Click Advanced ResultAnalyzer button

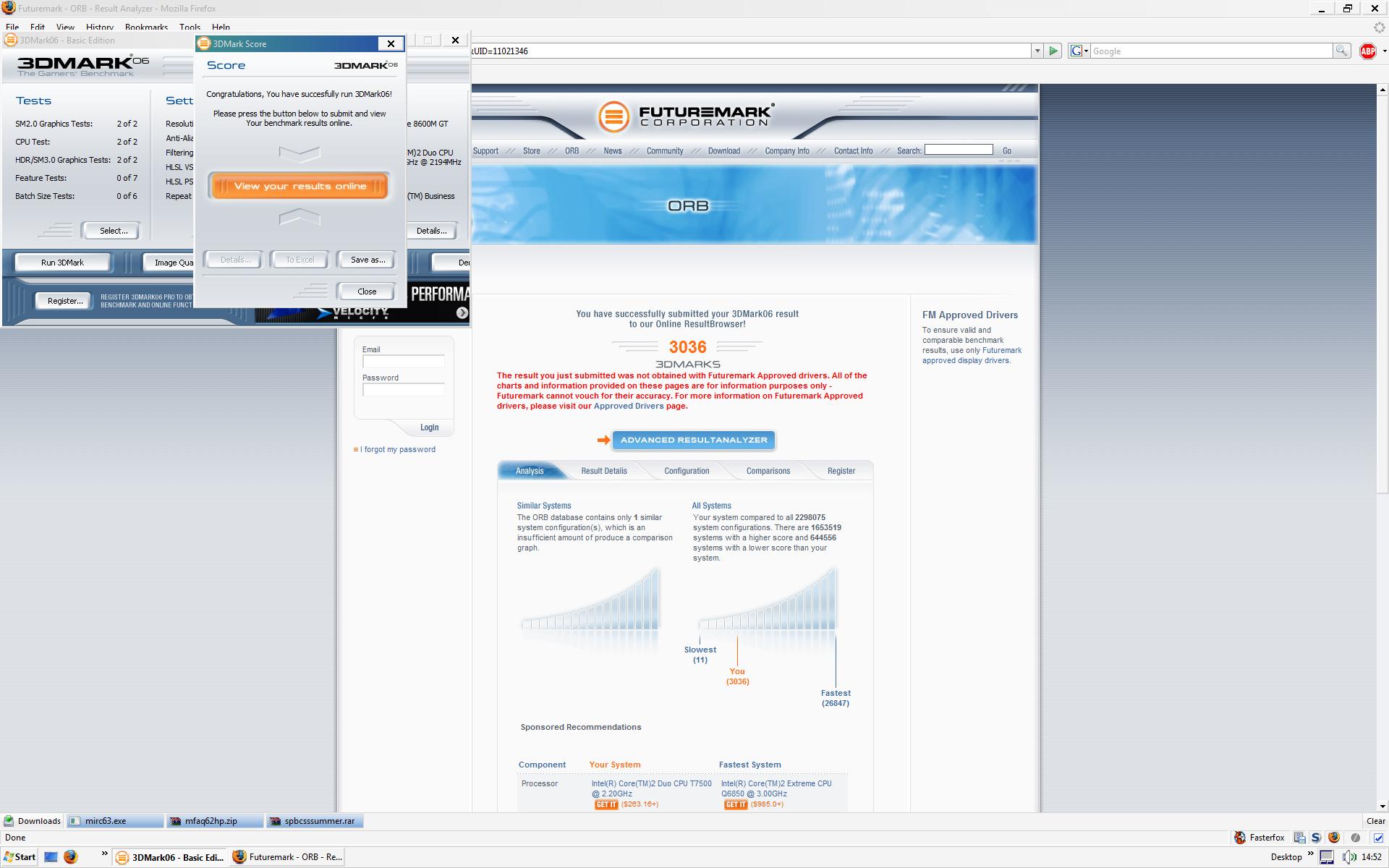point(693,440)
